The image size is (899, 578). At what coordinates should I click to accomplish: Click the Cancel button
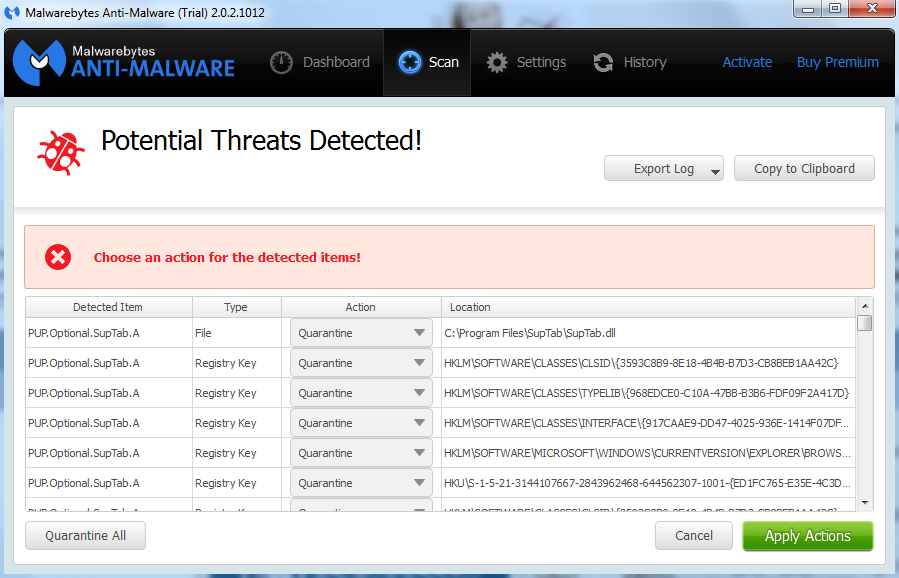(x=694, y=536)
